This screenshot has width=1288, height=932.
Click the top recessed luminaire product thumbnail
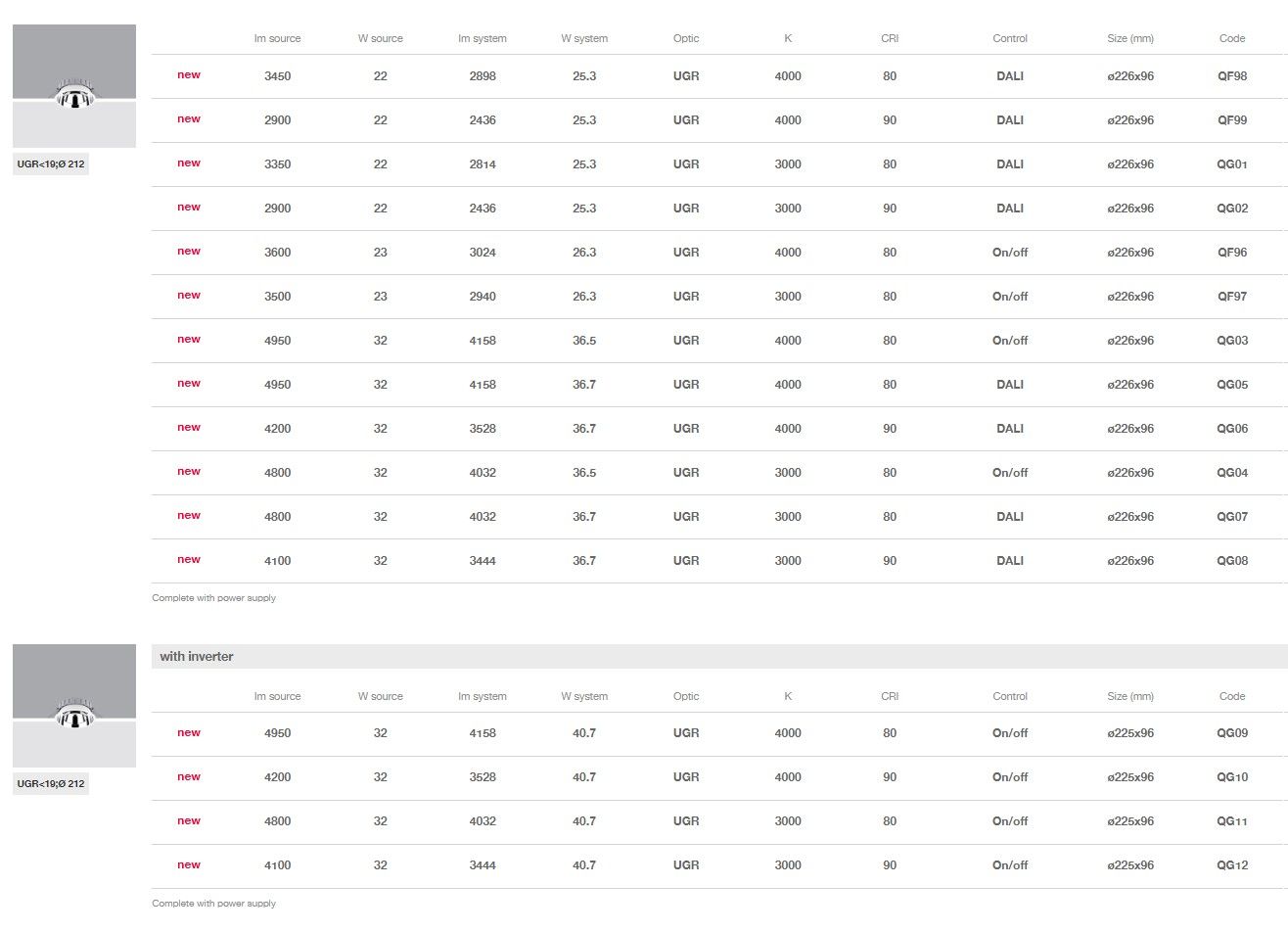pos(74,86)
